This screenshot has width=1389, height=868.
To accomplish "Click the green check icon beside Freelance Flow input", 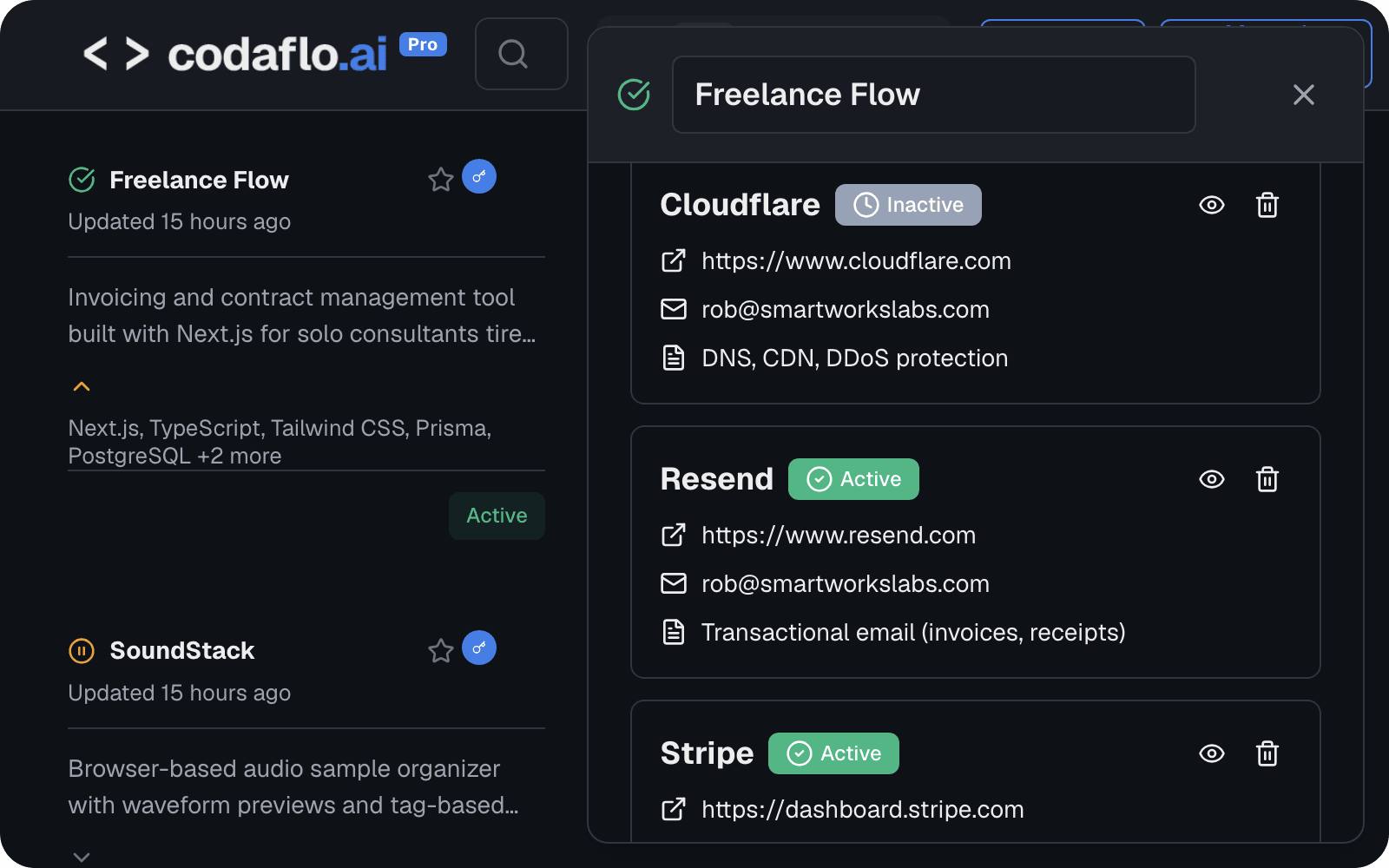I will (x=635, y=94).
